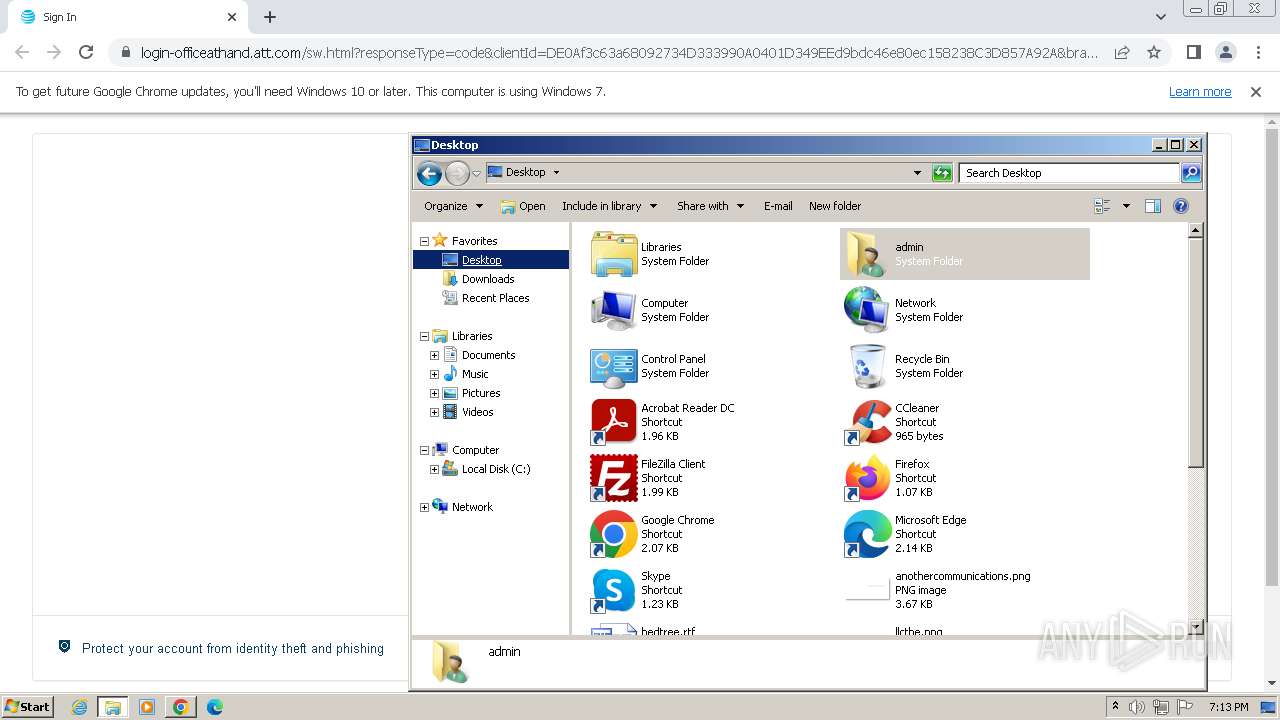Select the Microsoft Edge shortcut icon
1280x720 pixels.
867,534
